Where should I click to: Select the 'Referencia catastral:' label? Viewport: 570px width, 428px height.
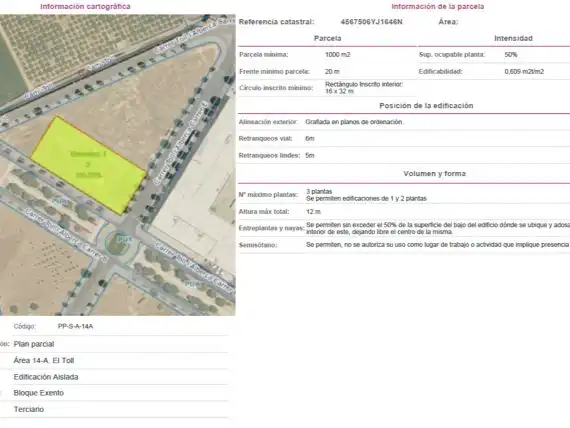pyautogui.click(x=276, y=22)
